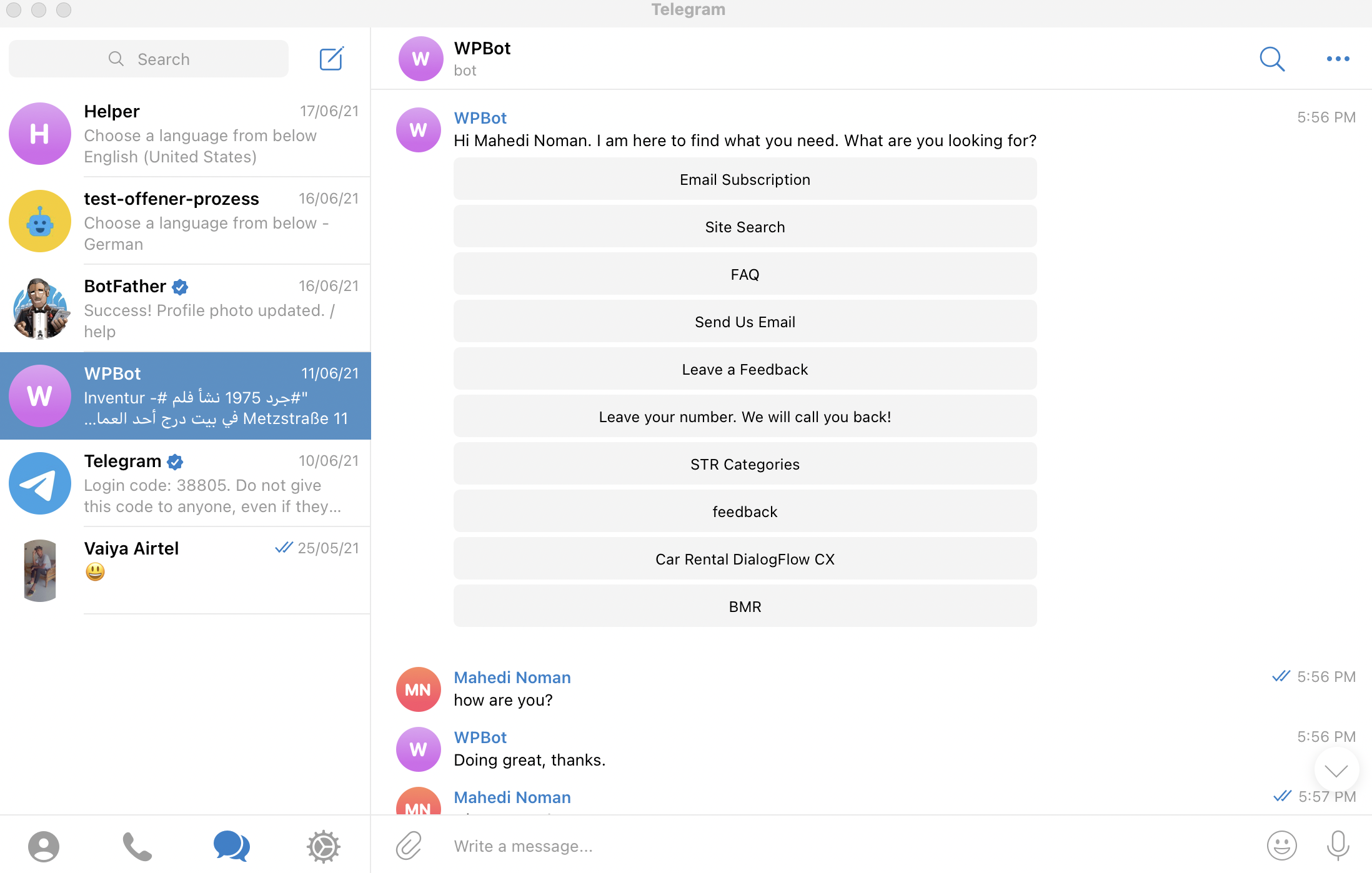Switch to the Chats tab icon
This screenshot has height=873, width=1372.
click(231, 846)
